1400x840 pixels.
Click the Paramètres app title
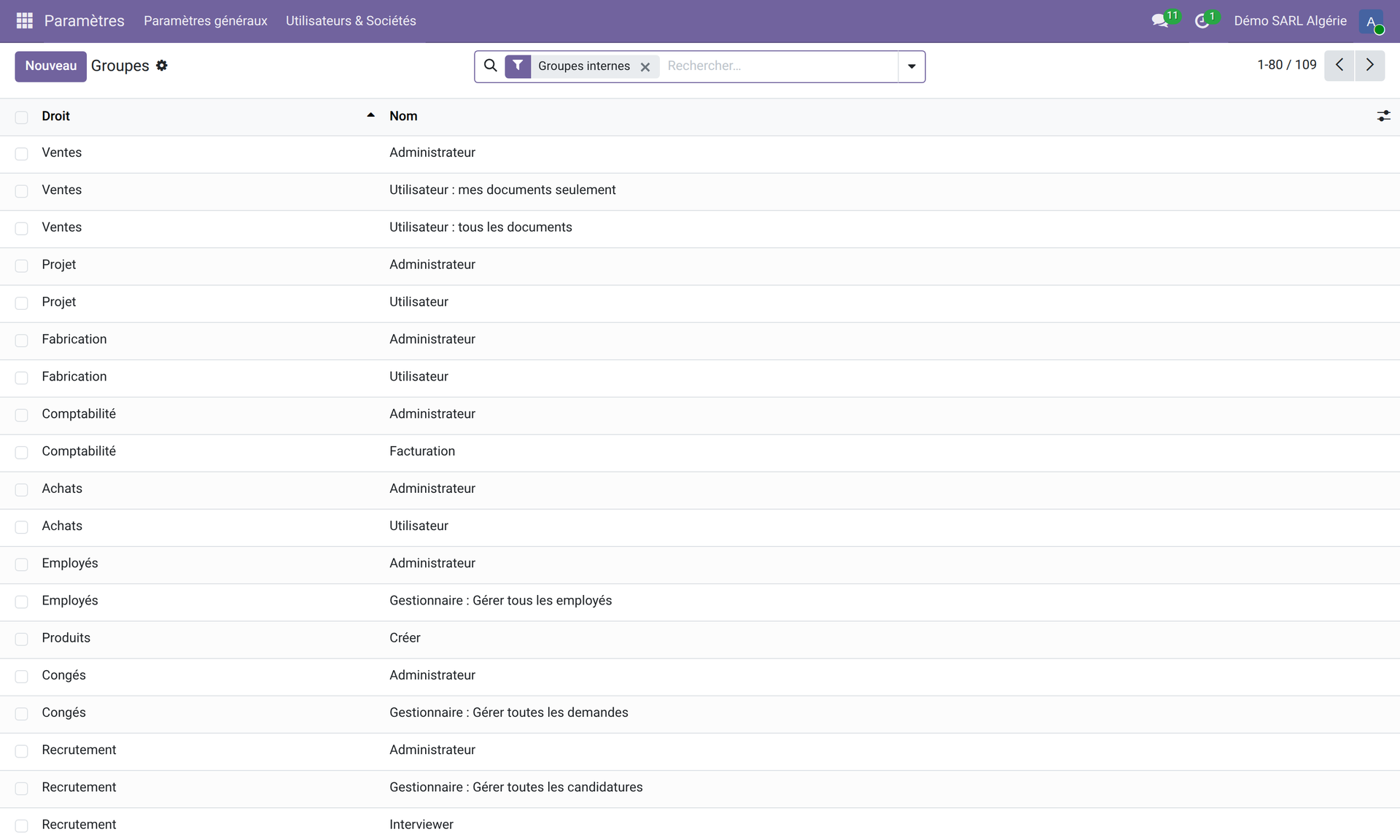tap(84, 21)
